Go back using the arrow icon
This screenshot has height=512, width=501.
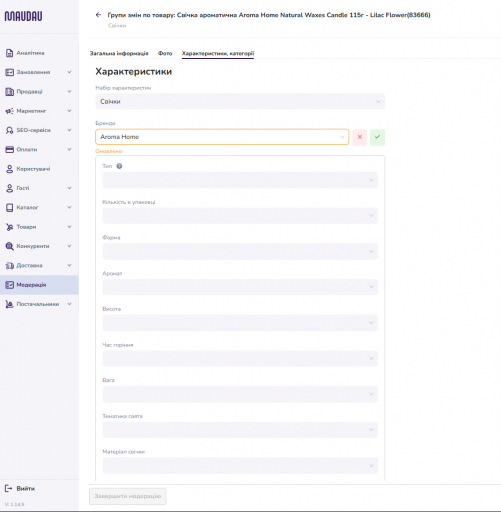click(98, 15)
